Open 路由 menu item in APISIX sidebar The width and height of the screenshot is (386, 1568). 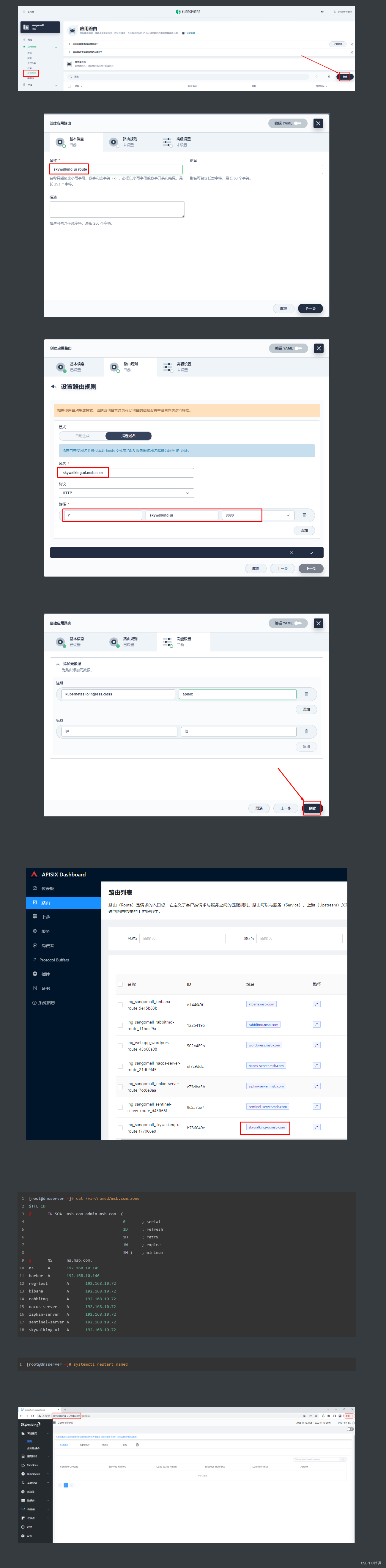tap(63, 903)
